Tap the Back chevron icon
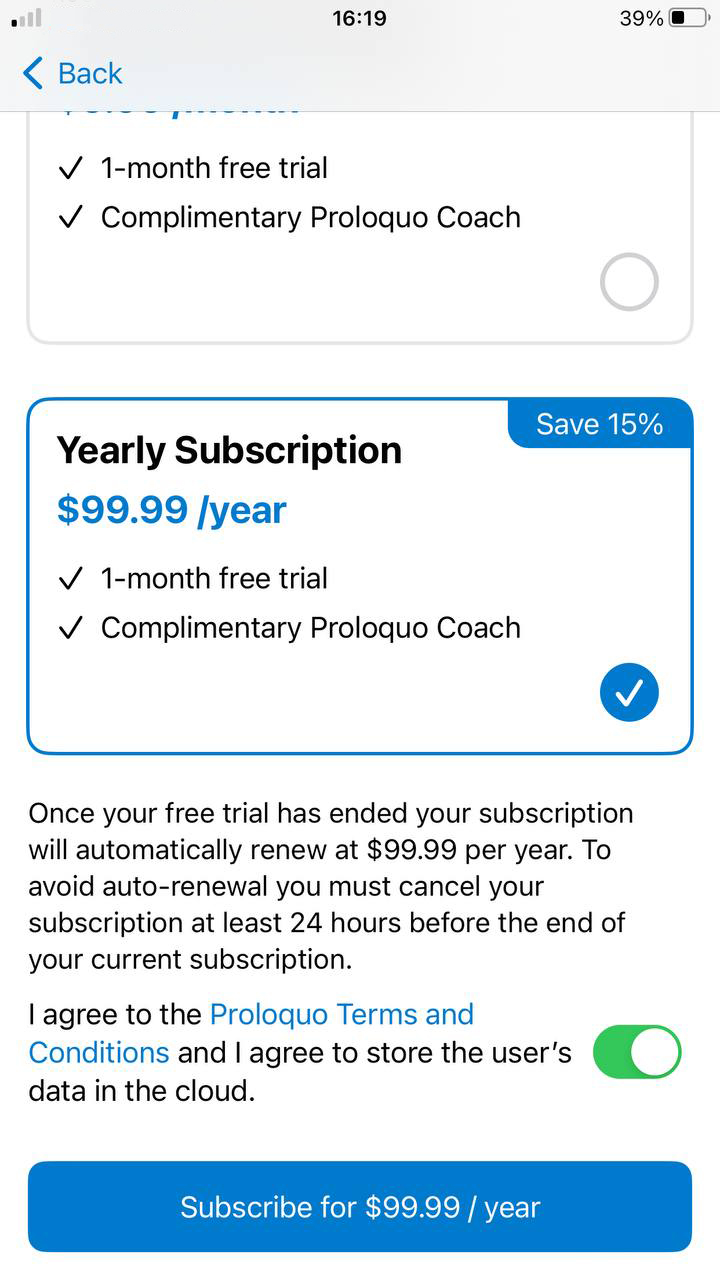The height and width of the screenshot is (1280, 720). point(32,73)
